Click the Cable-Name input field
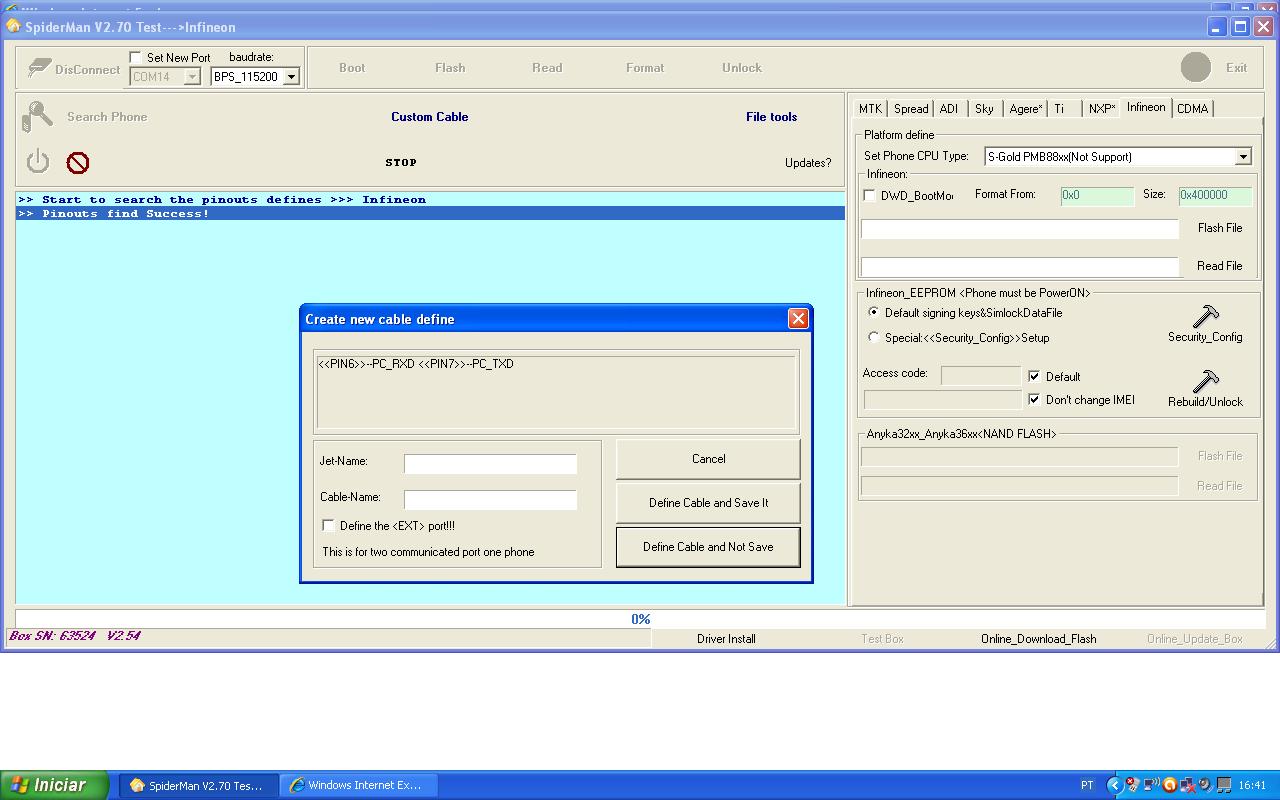Screen dimensions: 1280x800 [x=490, y=499]
